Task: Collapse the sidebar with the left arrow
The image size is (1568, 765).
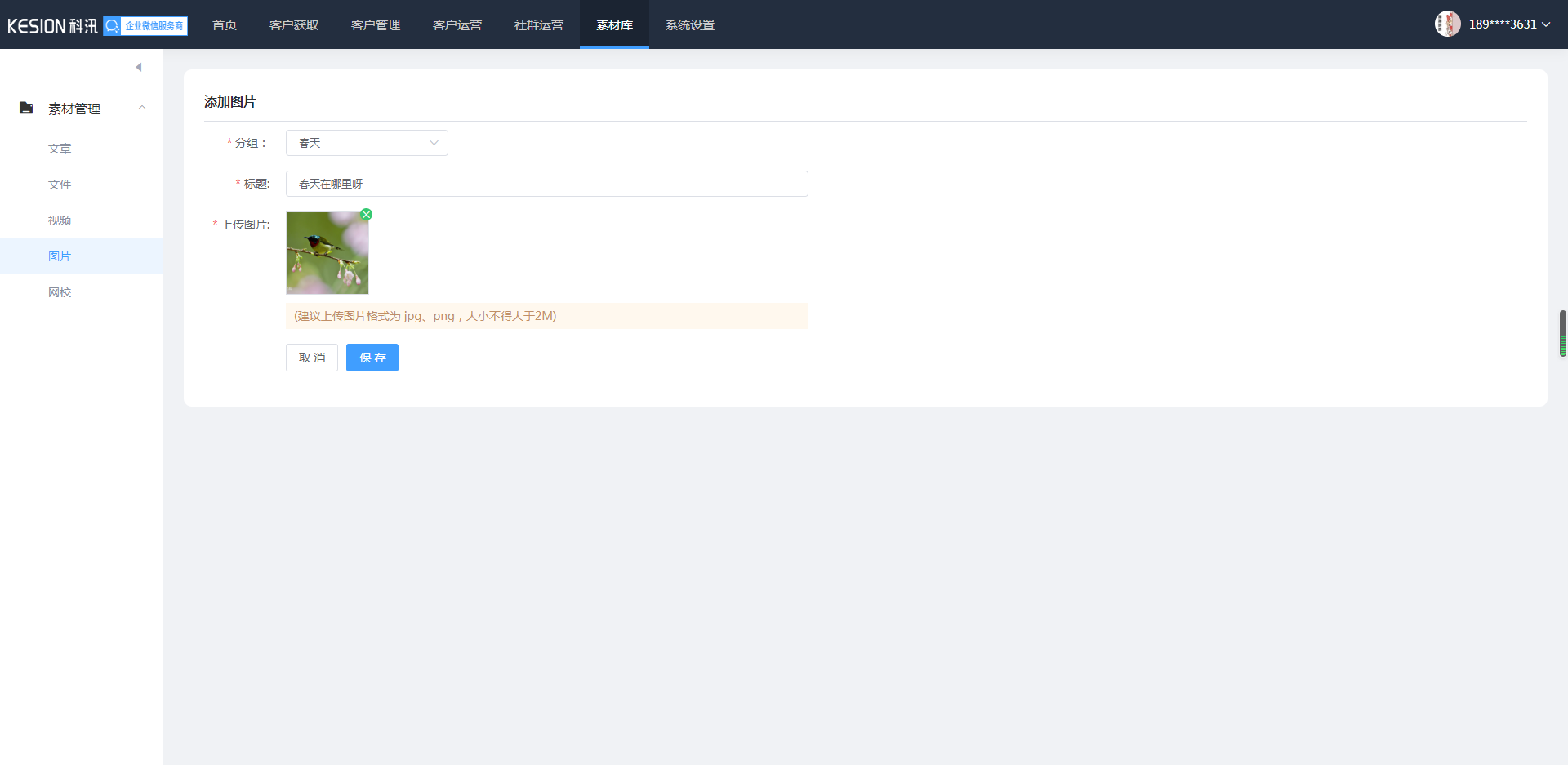Action: pyautogui.click(x=139, y=67)
